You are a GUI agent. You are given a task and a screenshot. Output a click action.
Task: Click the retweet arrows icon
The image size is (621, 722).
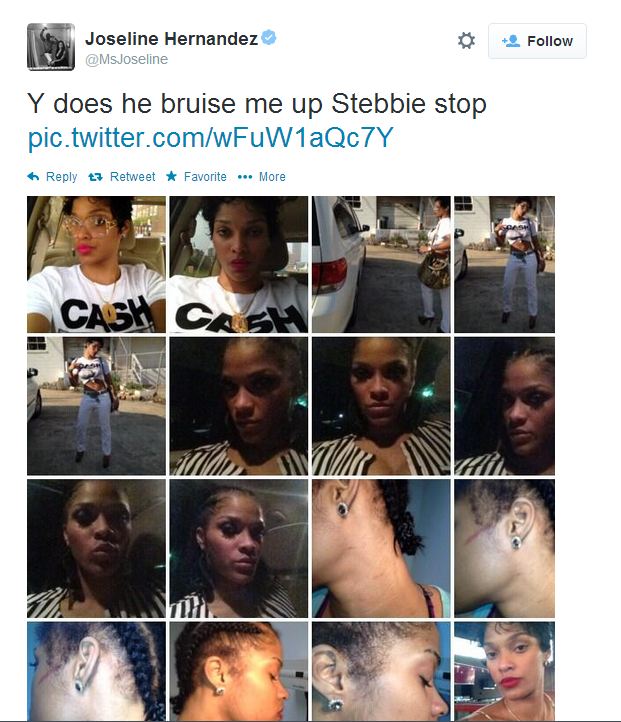95,176
